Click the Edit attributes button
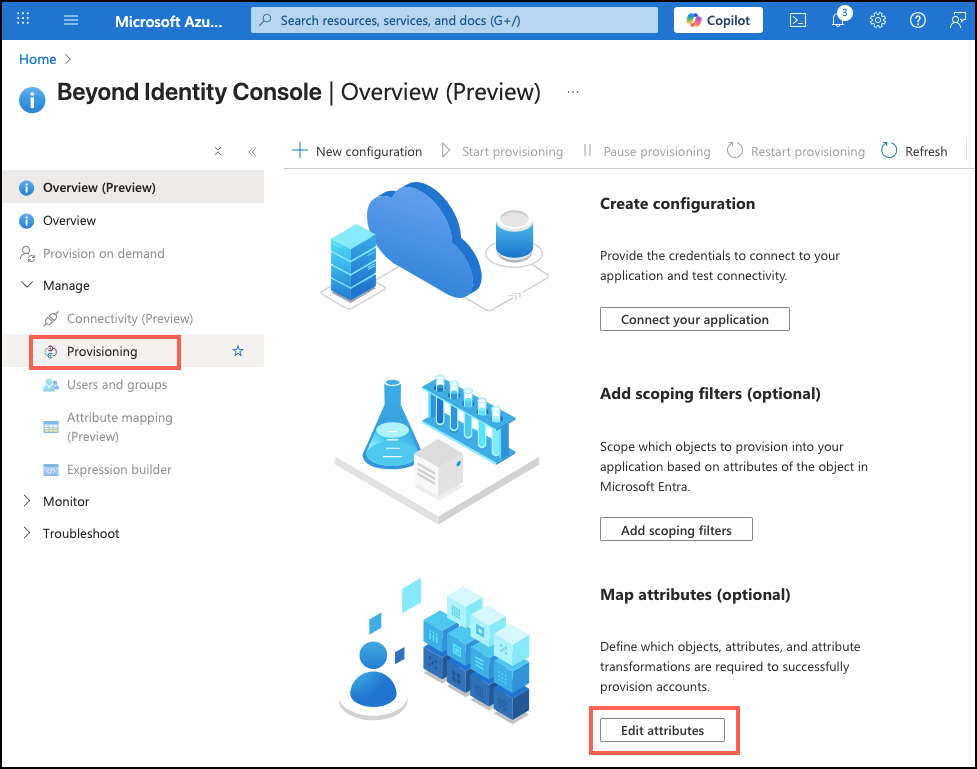The image size is (977, 769). (x=662, y=730)
